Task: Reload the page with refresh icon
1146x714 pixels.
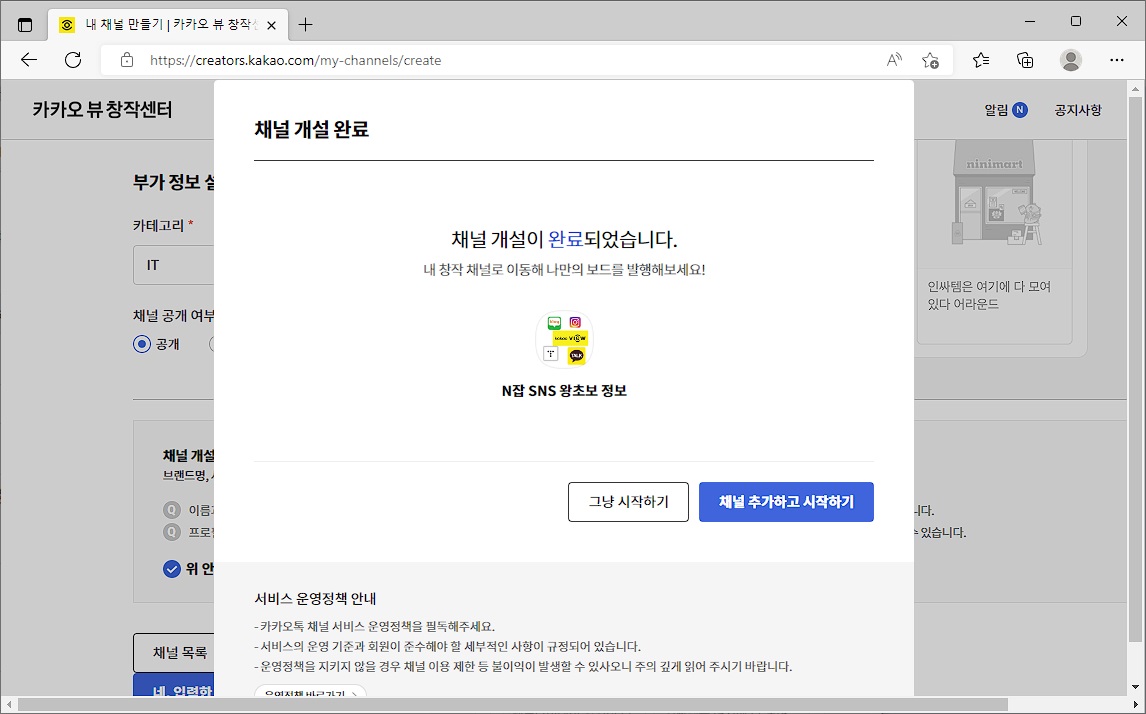Action: click(x=73, y=60)
